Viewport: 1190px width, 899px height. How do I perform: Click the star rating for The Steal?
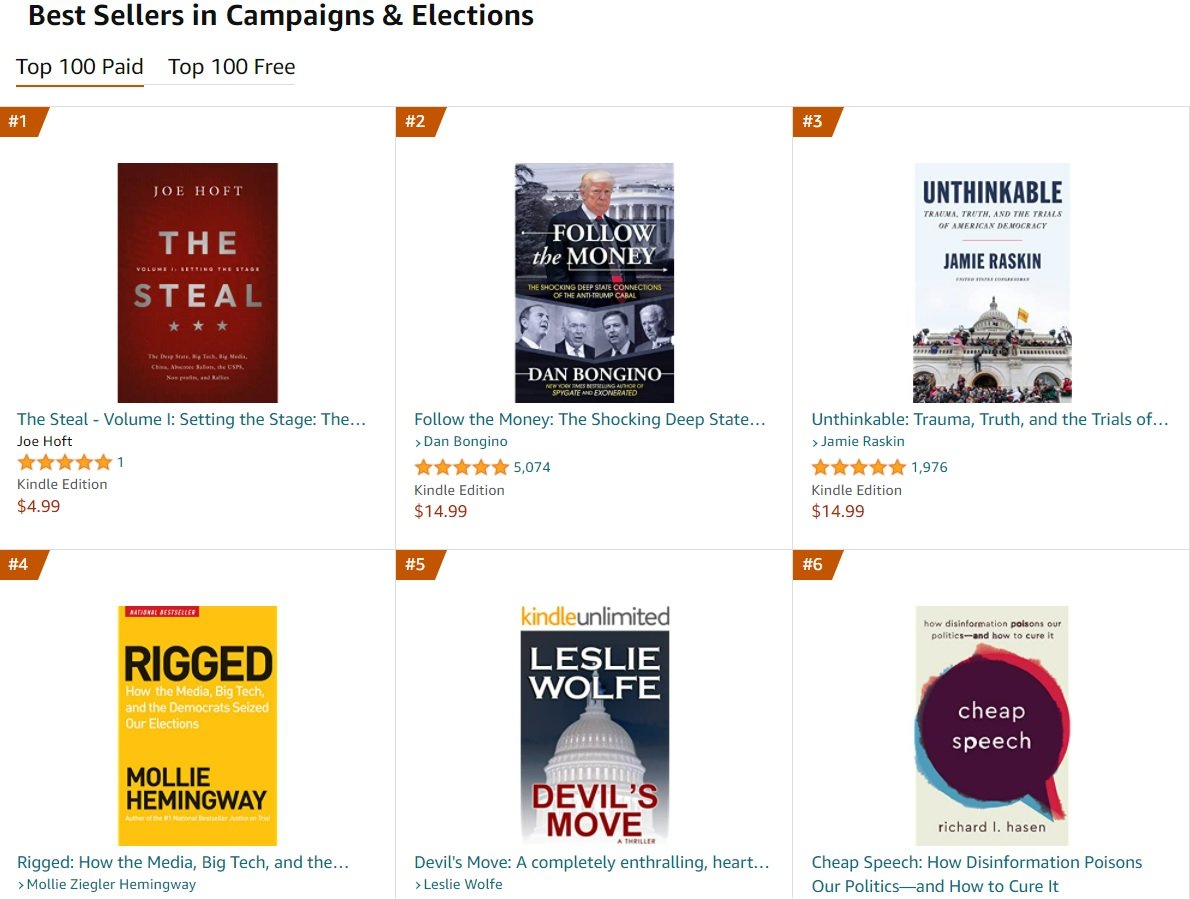click(x=65, y=462)
